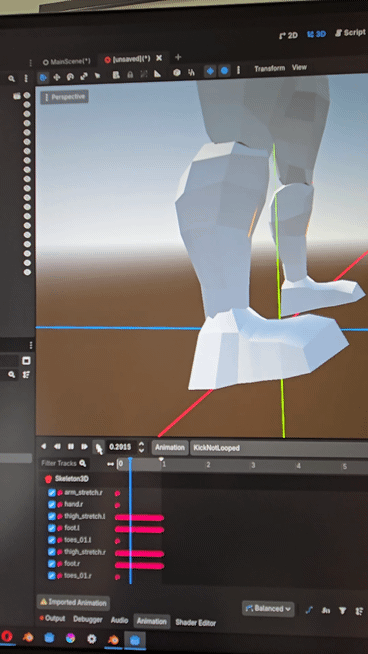Switch to the 3D workspace

click(x=316, y=34)
